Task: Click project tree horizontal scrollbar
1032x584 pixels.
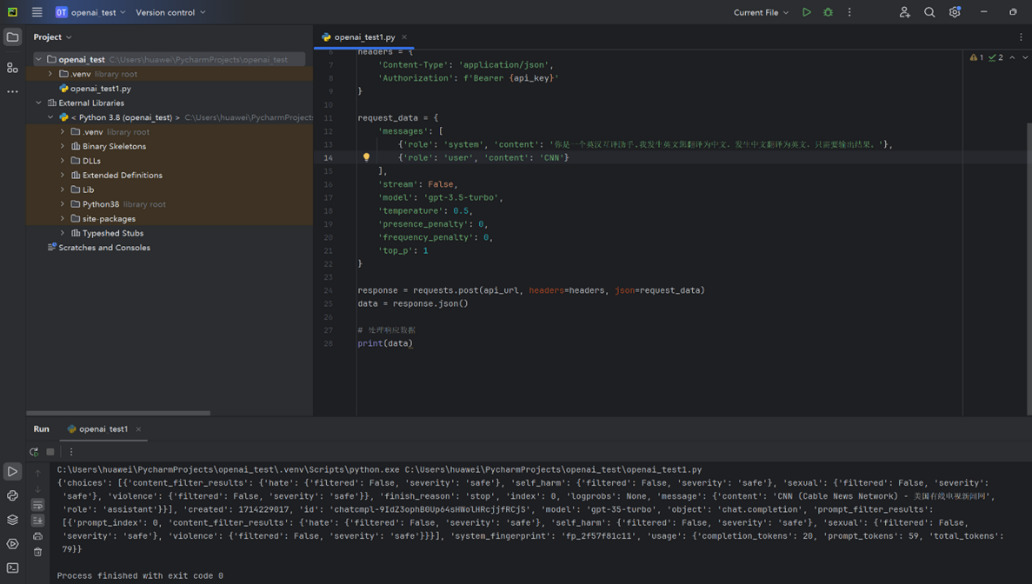Action: tap(118, 413)
